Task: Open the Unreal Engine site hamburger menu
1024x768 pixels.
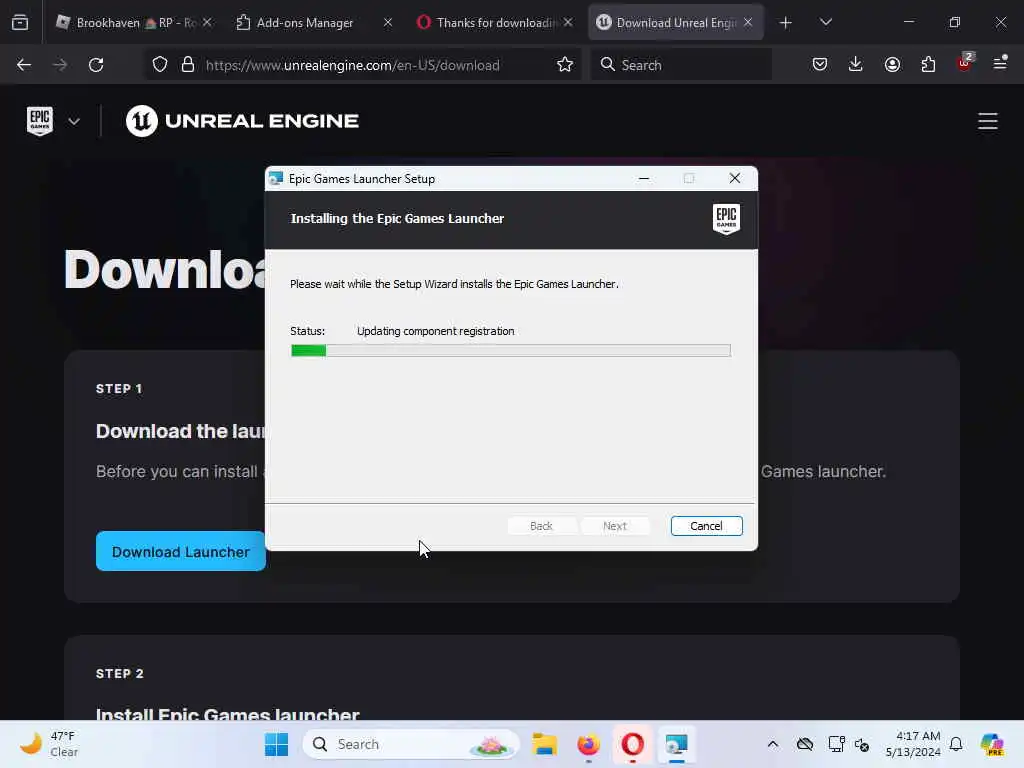Action: [x=987, y=121]
